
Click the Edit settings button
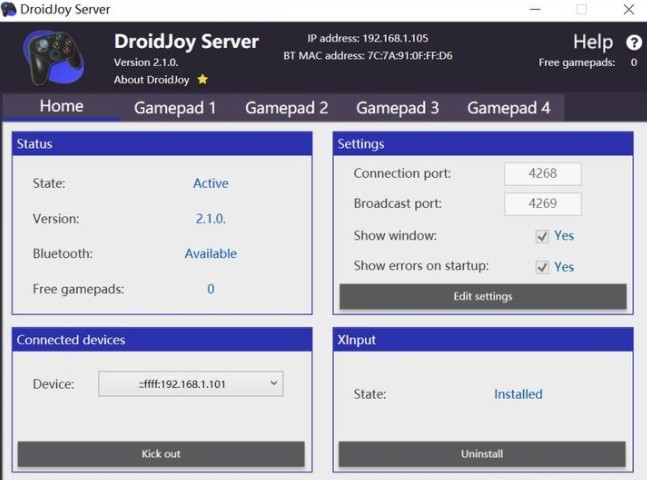[x=483, y=296]
